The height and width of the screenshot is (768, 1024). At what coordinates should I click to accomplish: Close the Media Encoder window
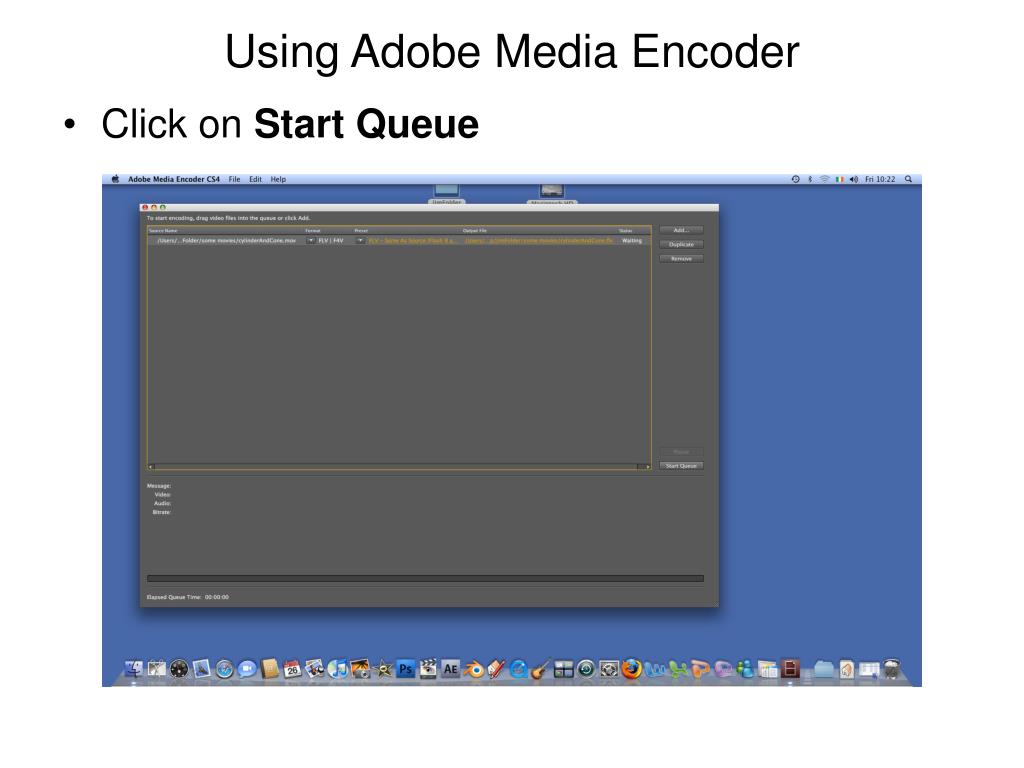(x=145, y=207)
